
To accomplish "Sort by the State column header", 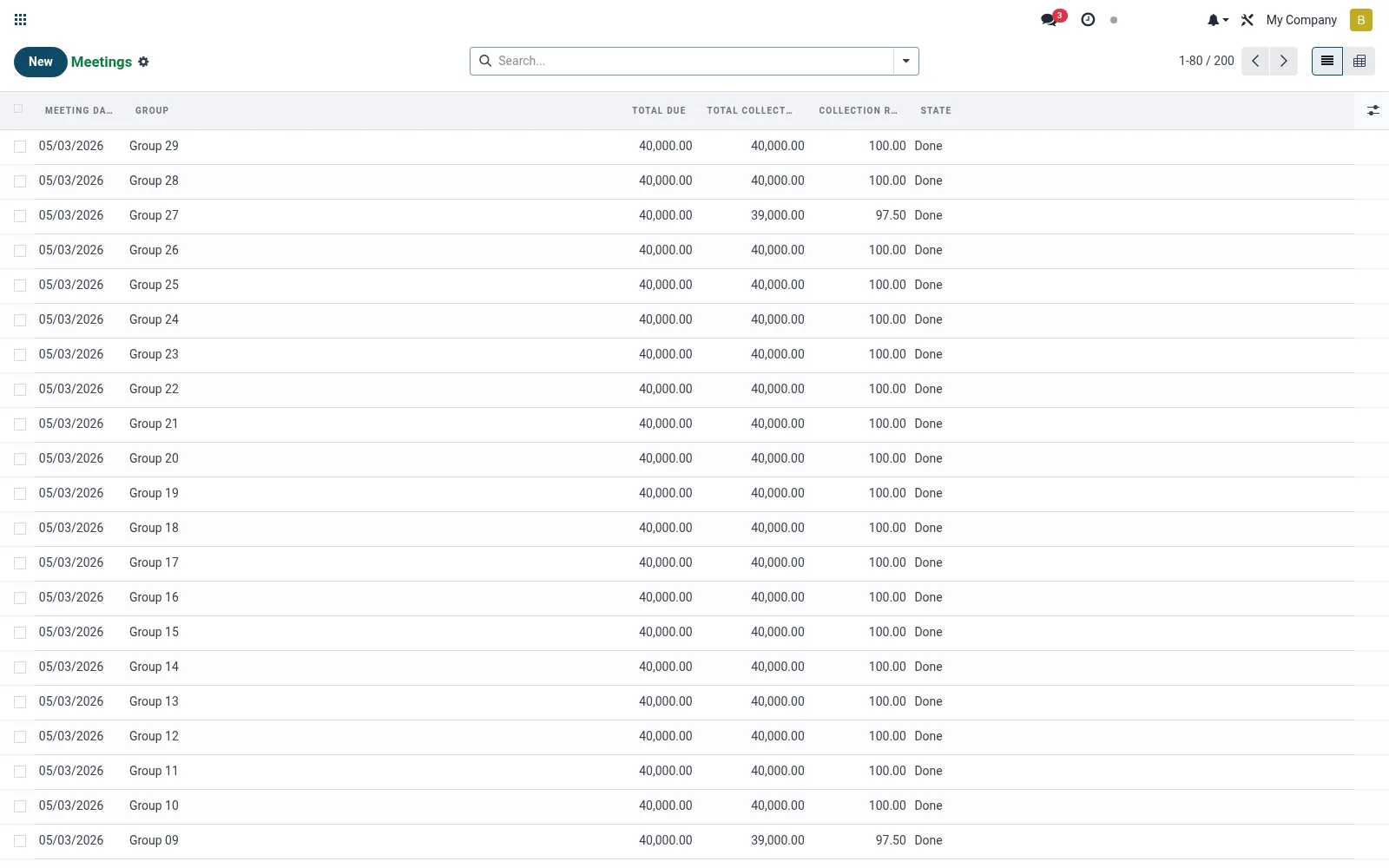I will coord(936,110).
